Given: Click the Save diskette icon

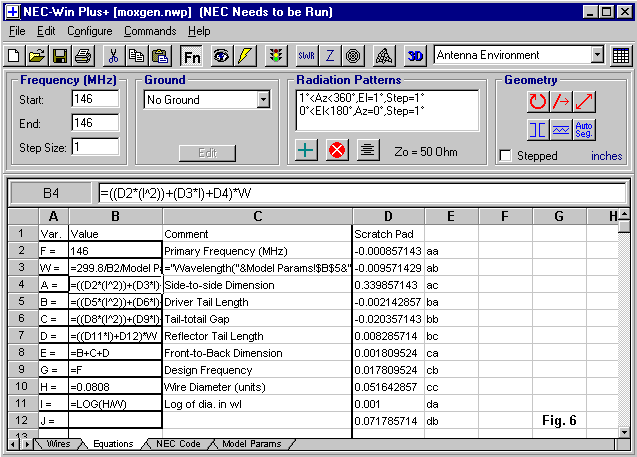Looking at the screenshot, I should tap(59, 55).
